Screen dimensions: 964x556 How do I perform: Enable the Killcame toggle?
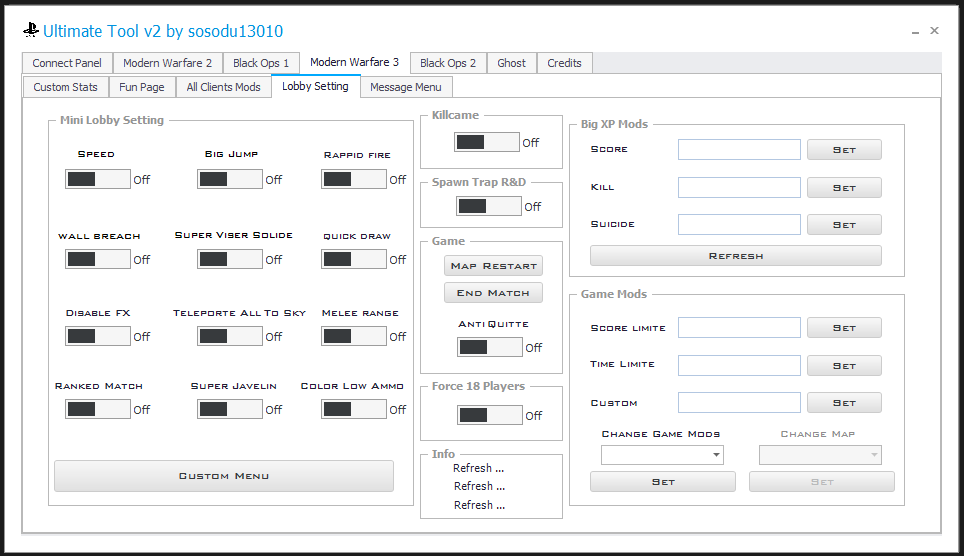(487, 142)
